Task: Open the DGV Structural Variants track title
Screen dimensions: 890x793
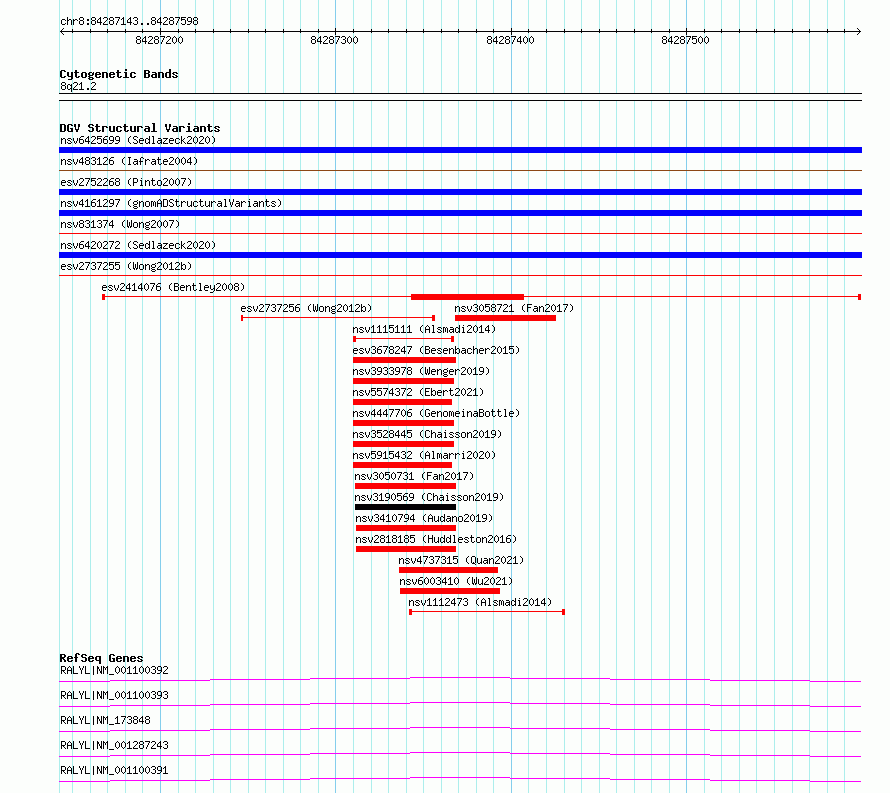Action: pos(140,128)
